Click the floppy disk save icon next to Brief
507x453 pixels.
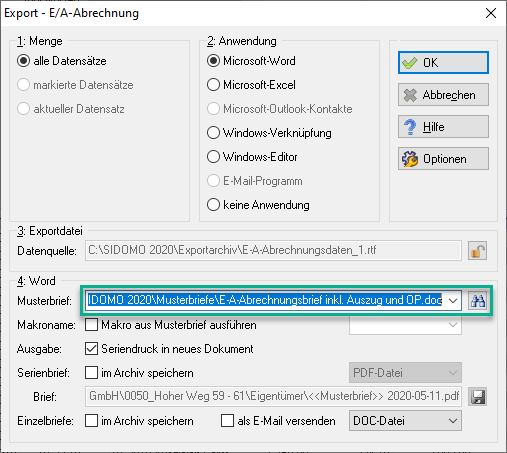[x=477, y=397]
